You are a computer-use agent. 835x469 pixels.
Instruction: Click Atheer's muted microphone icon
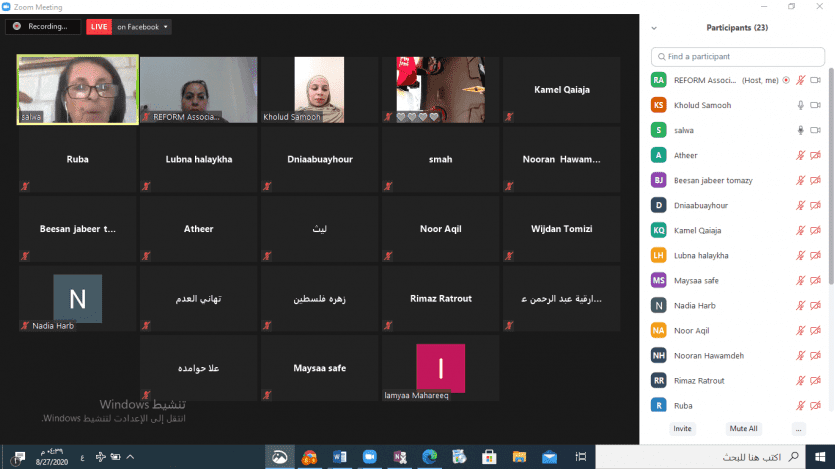point(800,155)
